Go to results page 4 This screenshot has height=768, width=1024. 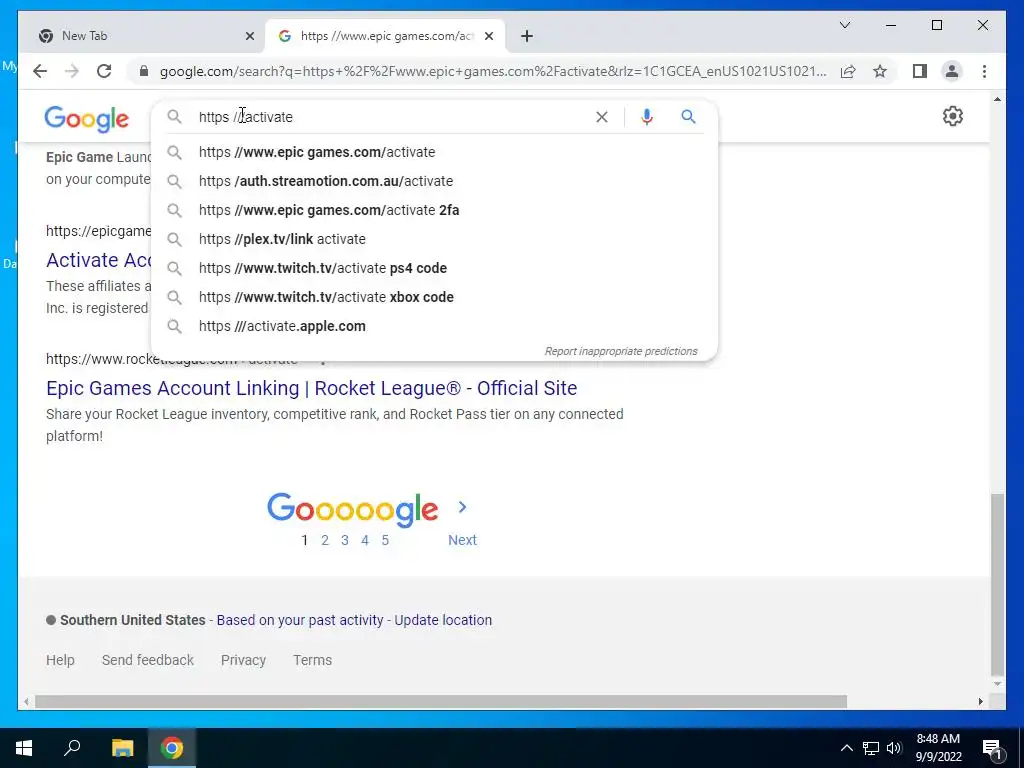(365, 540)
